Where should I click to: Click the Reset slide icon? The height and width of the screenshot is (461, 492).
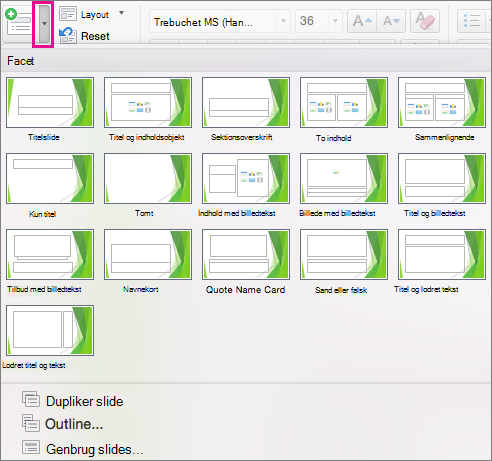tap(68, 36)
